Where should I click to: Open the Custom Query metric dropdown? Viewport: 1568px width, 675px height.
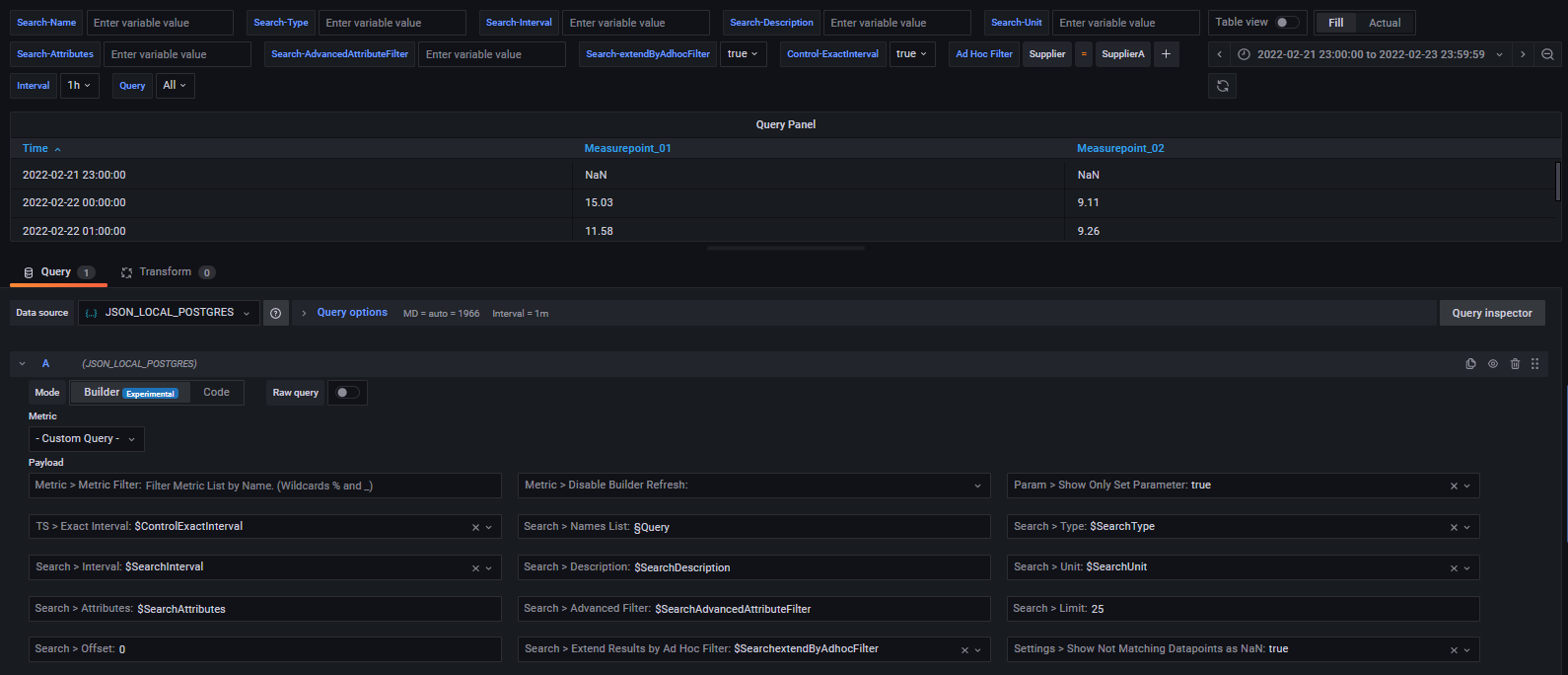click(x=87, y=439)
